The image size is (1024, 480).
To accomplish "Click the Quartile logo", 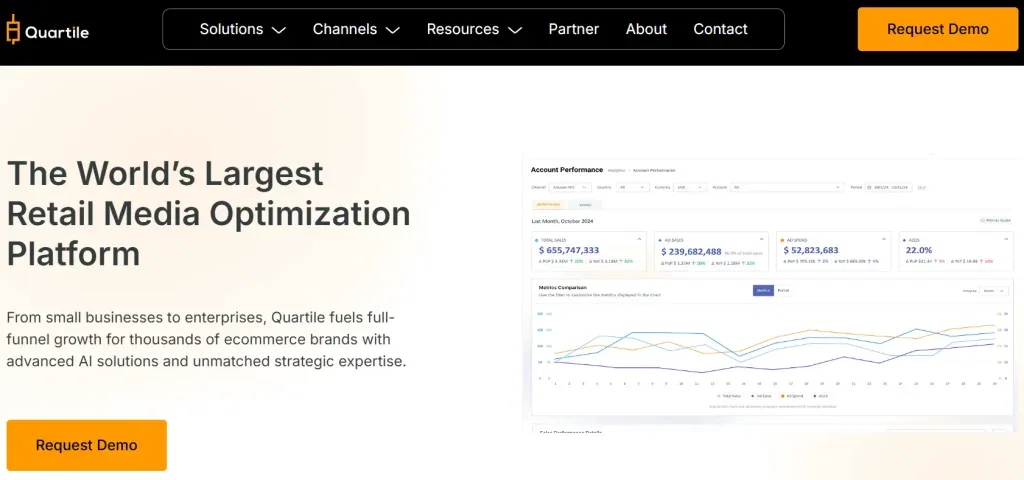I will tap(46, 30).
